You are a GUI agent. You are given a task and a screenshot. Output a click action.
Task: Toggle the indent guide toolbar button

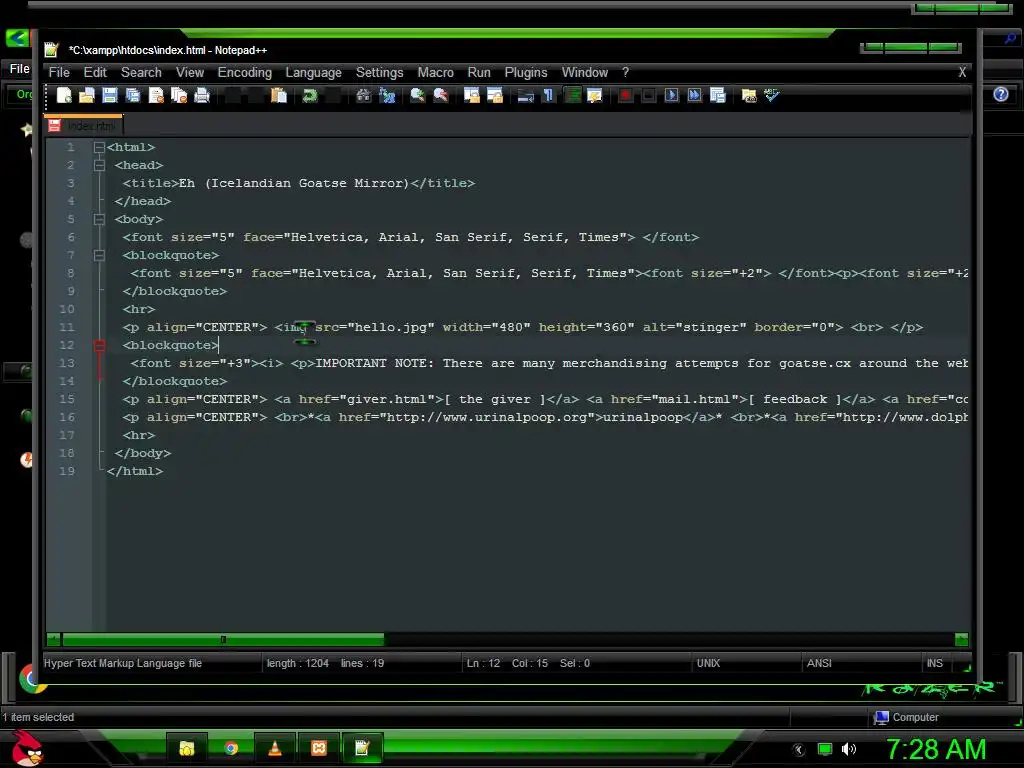coord(572,95)
